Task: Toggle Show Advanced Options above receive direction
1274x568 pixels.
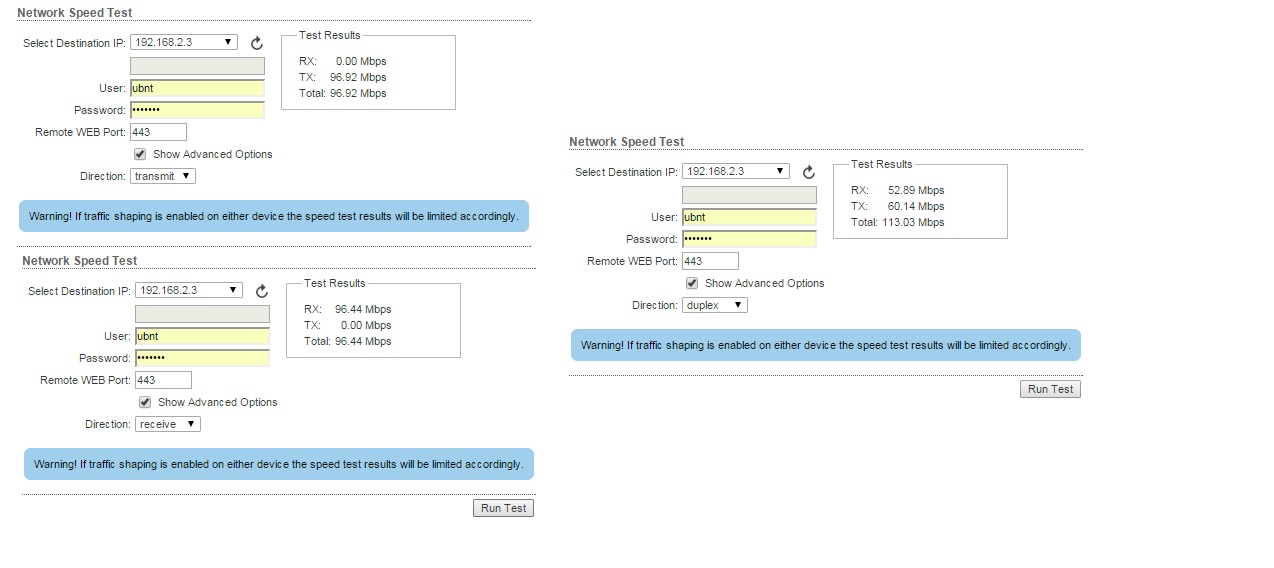Action: click(145, 402)
